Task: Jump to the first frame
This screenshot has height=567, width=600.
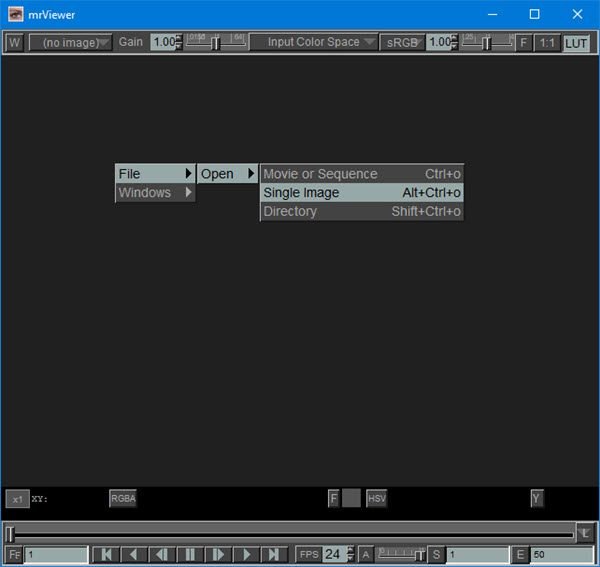Action: (x=106, y=554)
